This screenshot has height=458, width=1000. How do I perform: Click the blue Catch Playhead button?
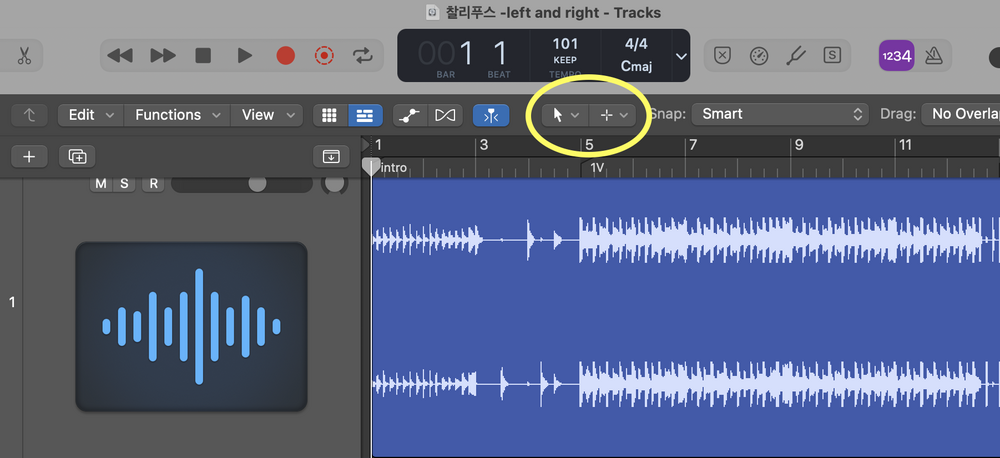click(490, 115)
